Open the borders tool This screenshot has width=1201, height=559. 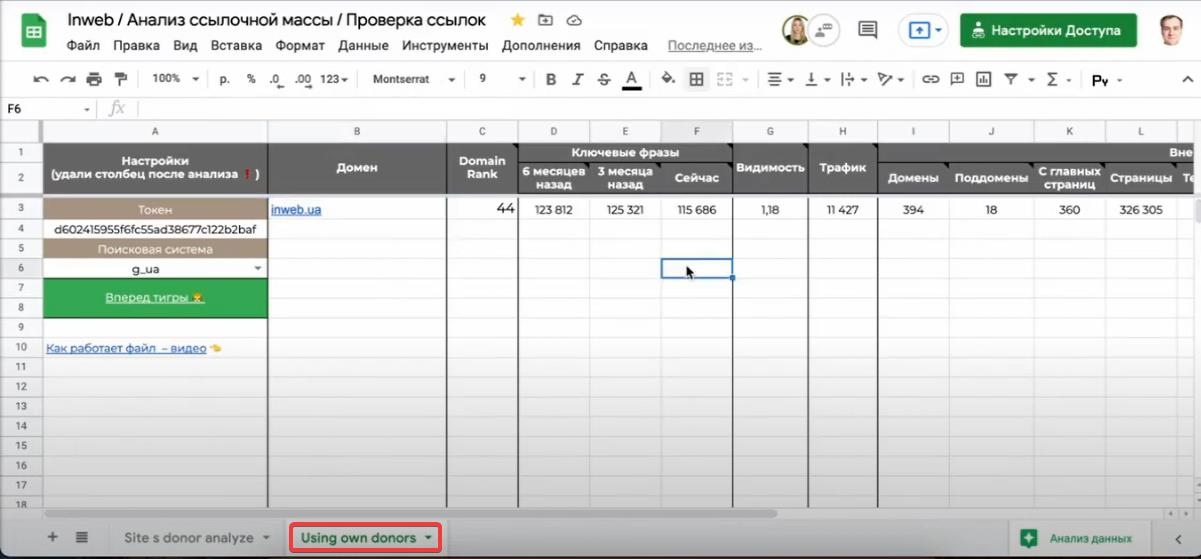pyautogui.click(x=697, y=79)
